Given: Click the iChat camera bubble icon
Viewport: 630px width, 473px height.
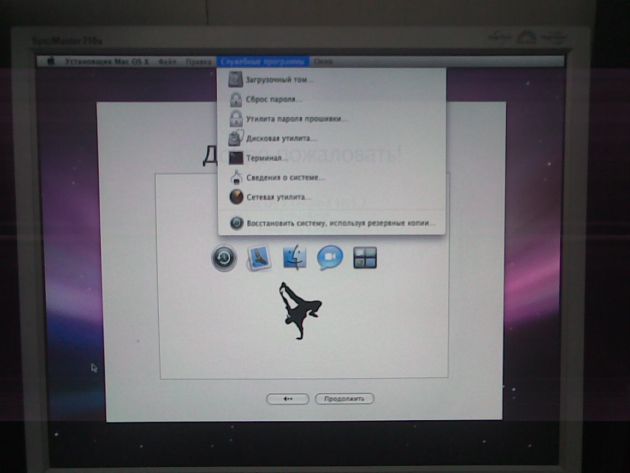Looking at the screenshot, I should pyautogui.click(x=330, y=258).
